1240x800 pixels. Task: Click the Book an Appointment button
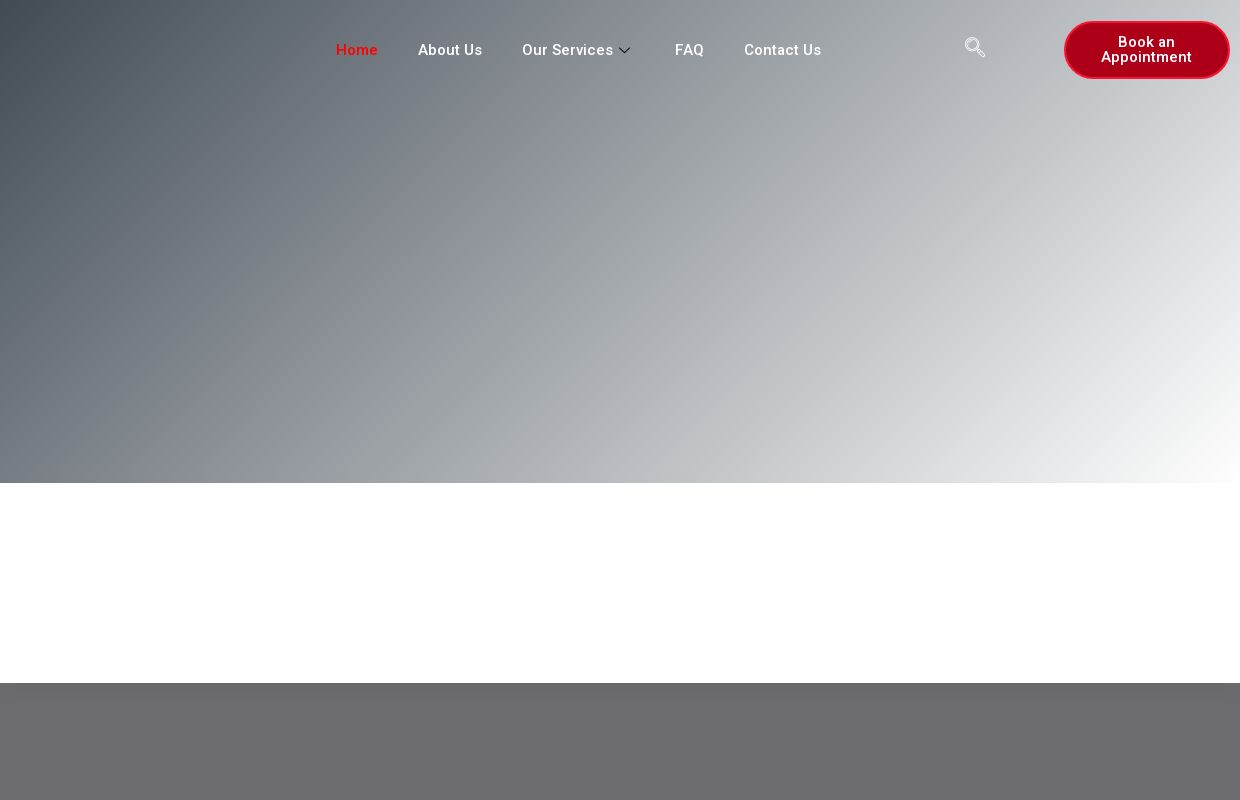(1146, 50)
